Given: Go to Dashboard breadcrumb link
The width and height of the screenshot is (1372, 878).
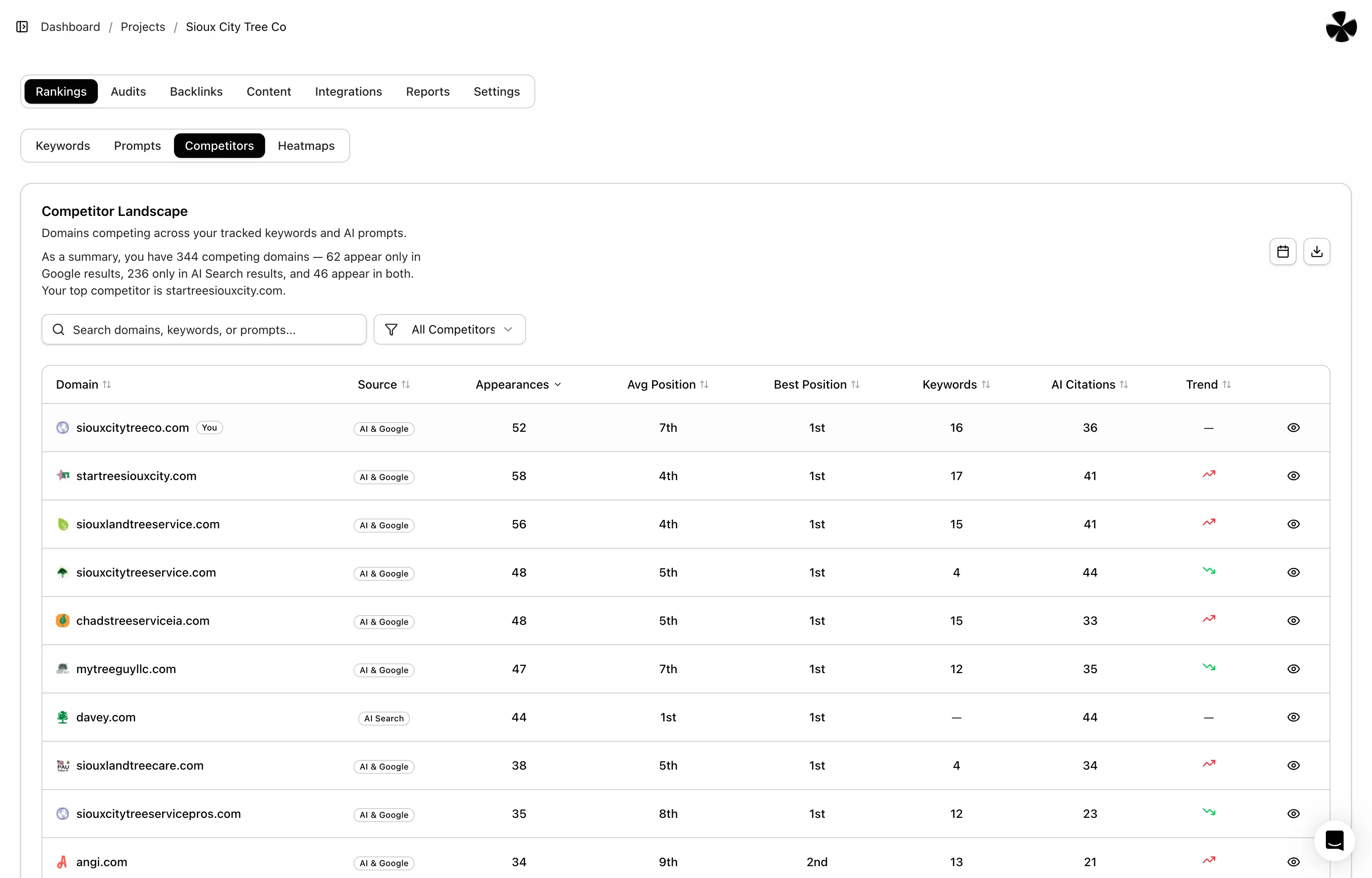Looking at the screenshot, I should (x=70, y=27).
